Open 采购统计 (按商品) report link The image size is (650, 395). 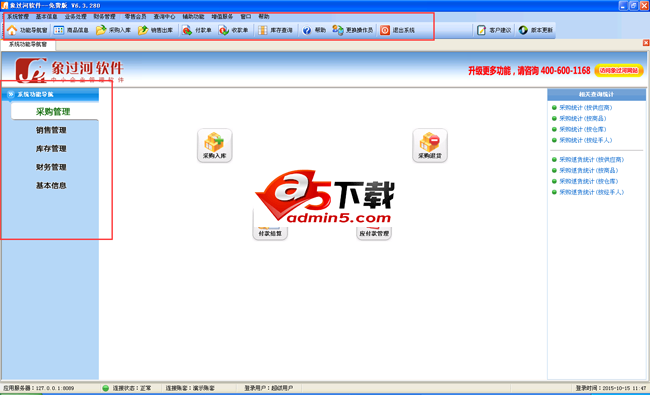582,119
